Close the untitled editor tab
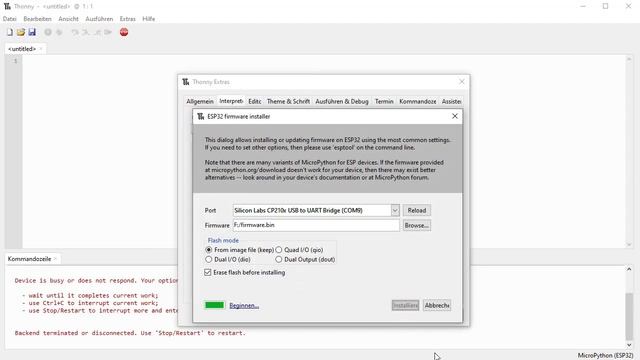 41,49
